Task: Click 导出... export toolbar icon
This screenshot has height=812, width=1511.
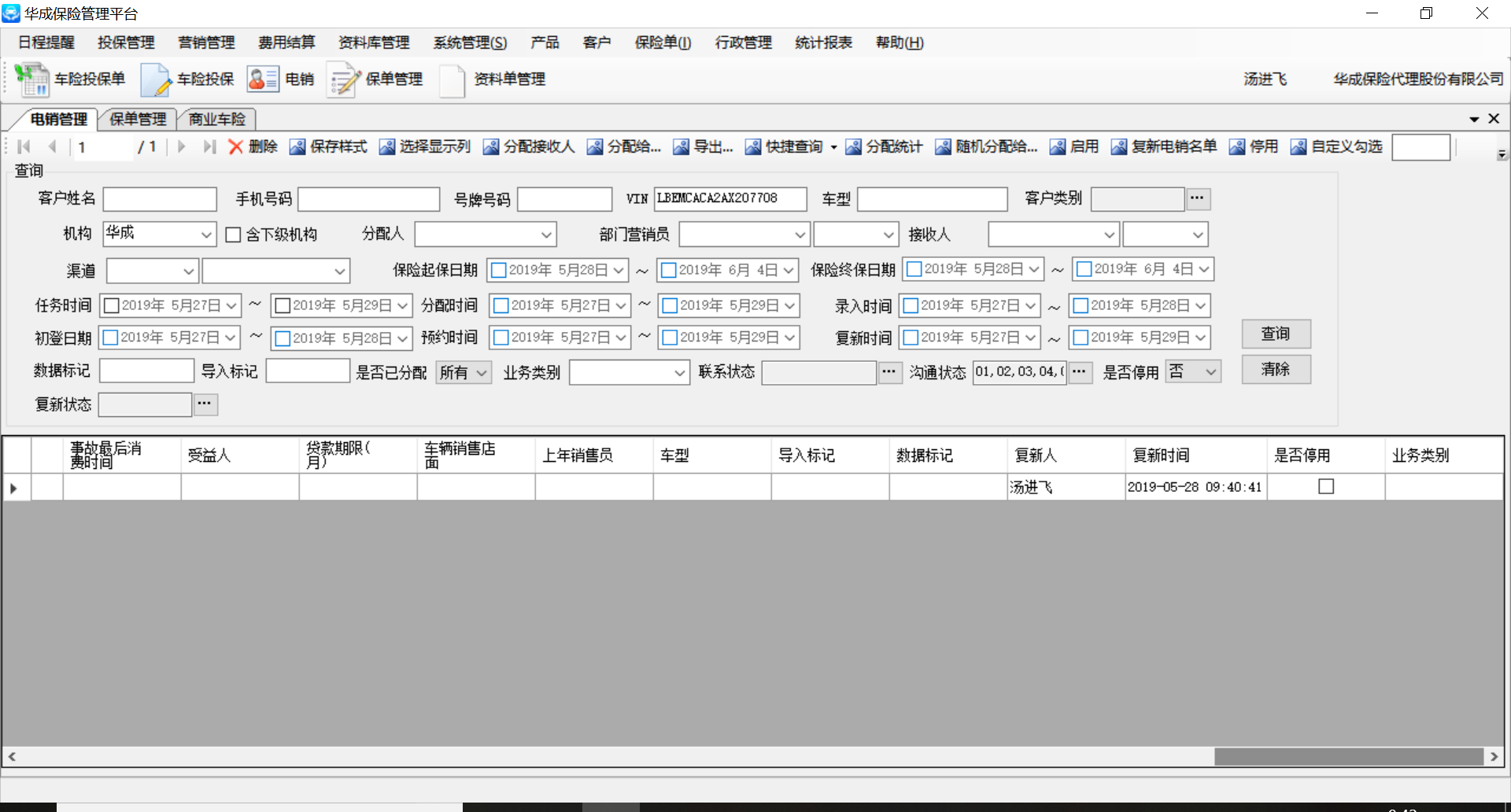Action: [x=682, y=147]
